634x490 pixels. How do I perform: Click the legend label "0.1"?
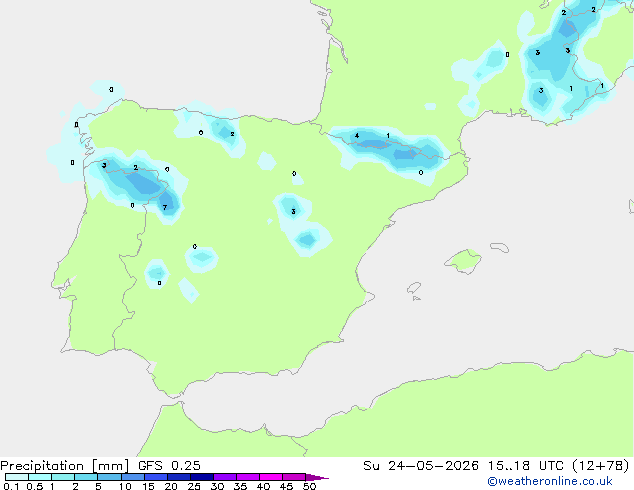11,486
